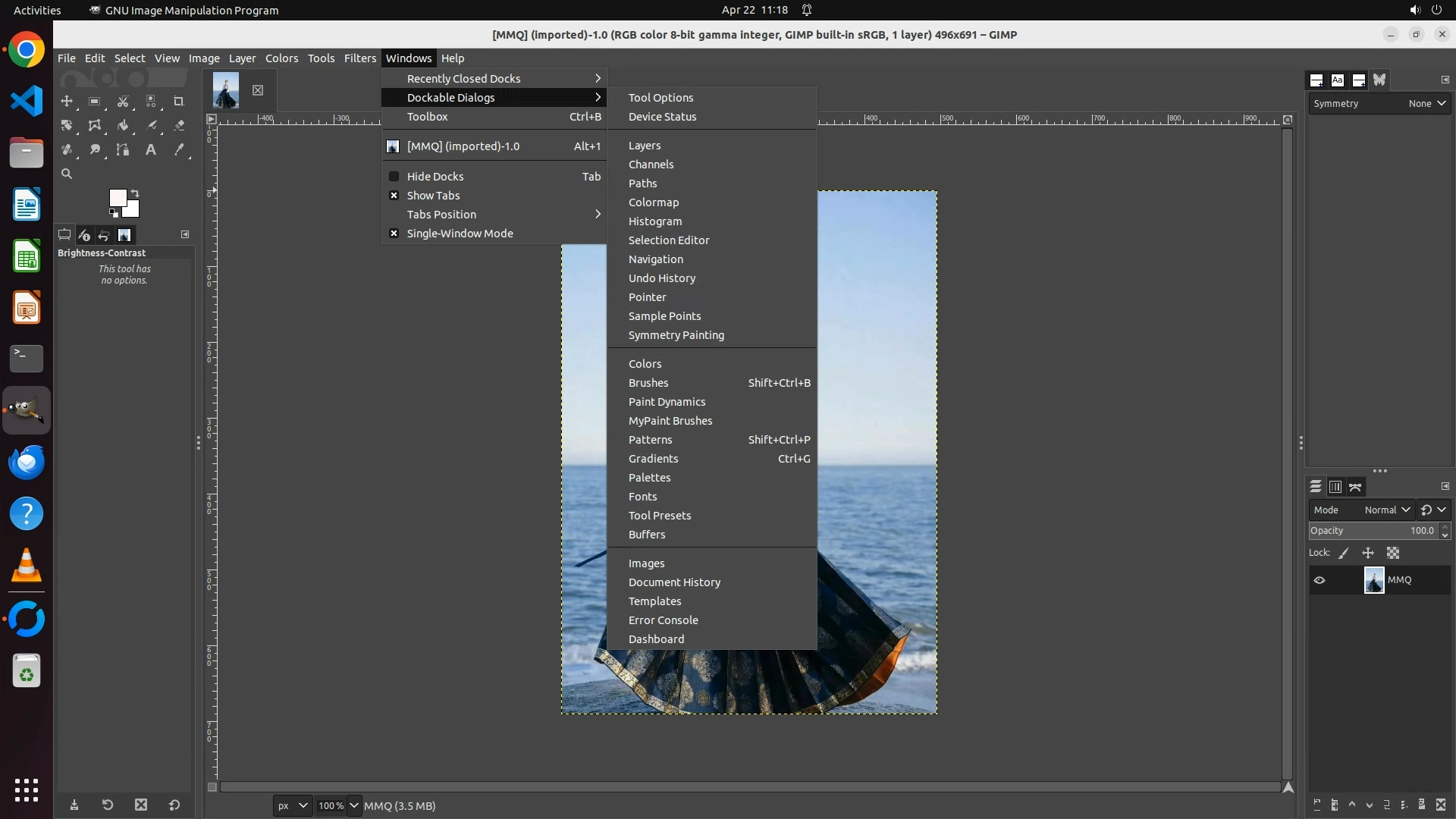The width and height of the screenshot is (1456, 819).
Task: Click the foreground color swatch
Action: (117, 198)
